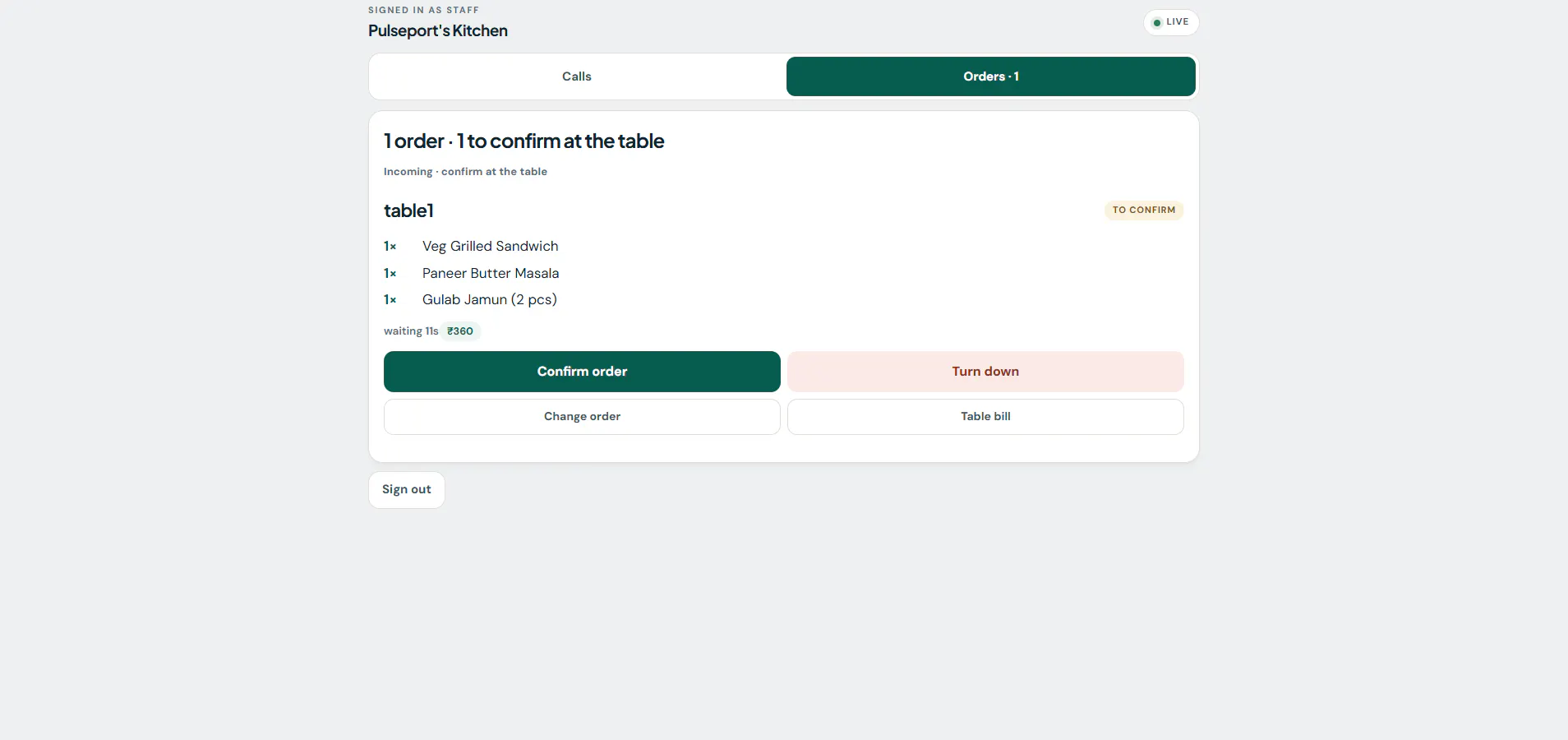
Task: Click 'Incoming · confirm at the table' subtitle
Action: click(465, 172)
